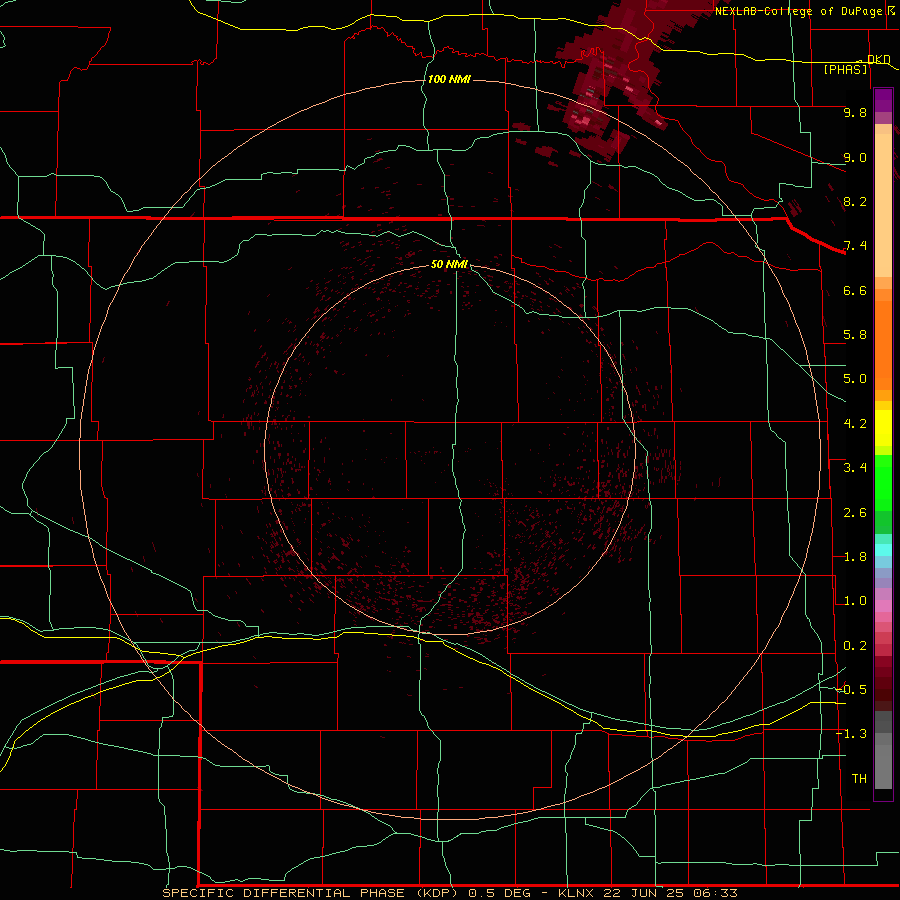Click the KDP product caption at bottom
This screenshot has height=900, width=900.
click(449, 893)
